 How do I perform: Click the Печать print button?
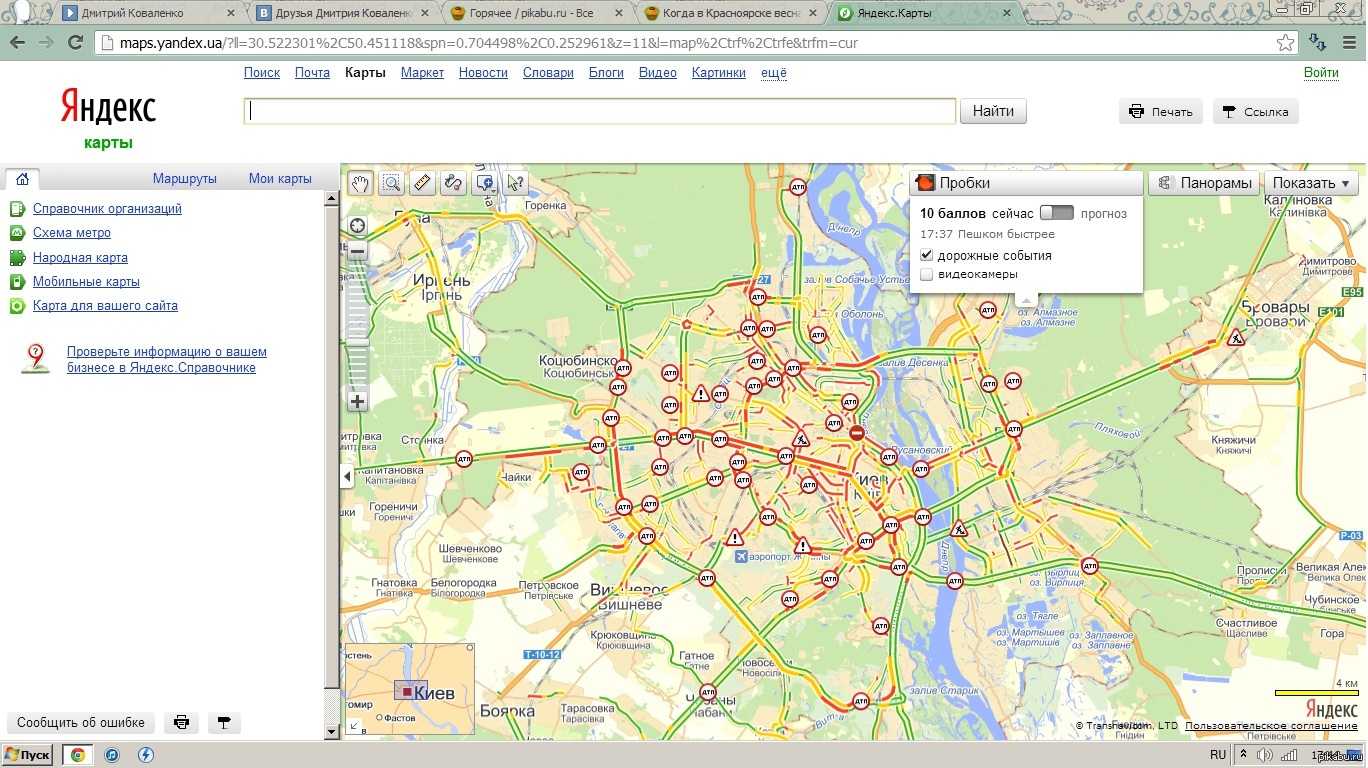click(x=1161, y=112)
